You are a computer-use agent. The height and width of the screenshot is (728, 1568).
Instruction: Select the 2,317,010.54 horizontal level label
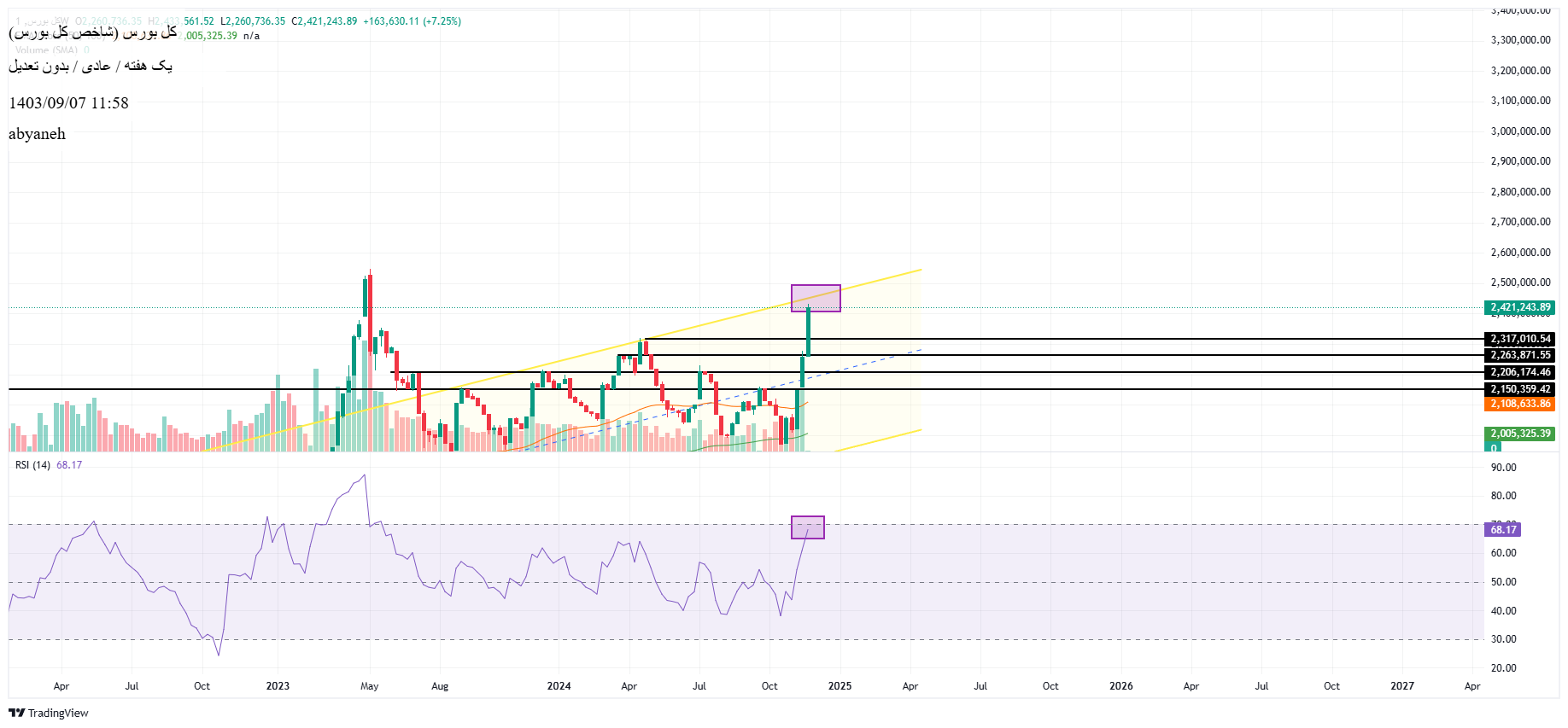tap(1519, 339)
